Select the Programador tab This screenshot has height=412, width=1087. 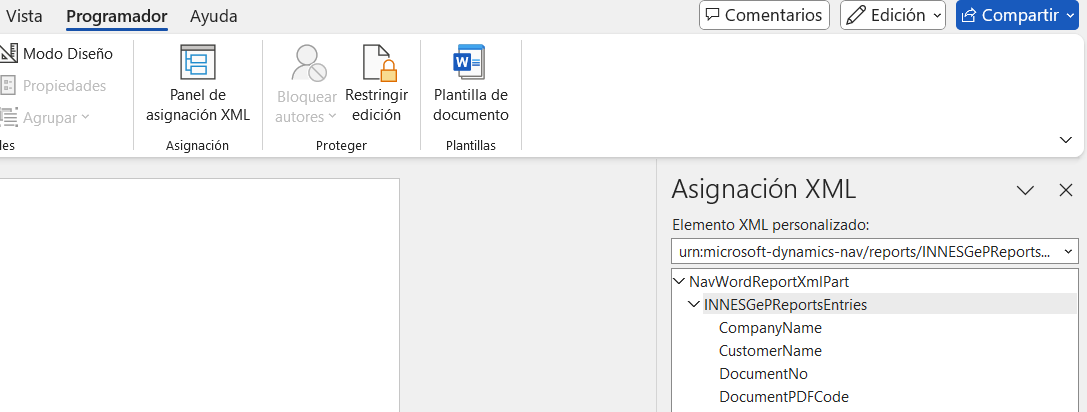pos(117,16)
